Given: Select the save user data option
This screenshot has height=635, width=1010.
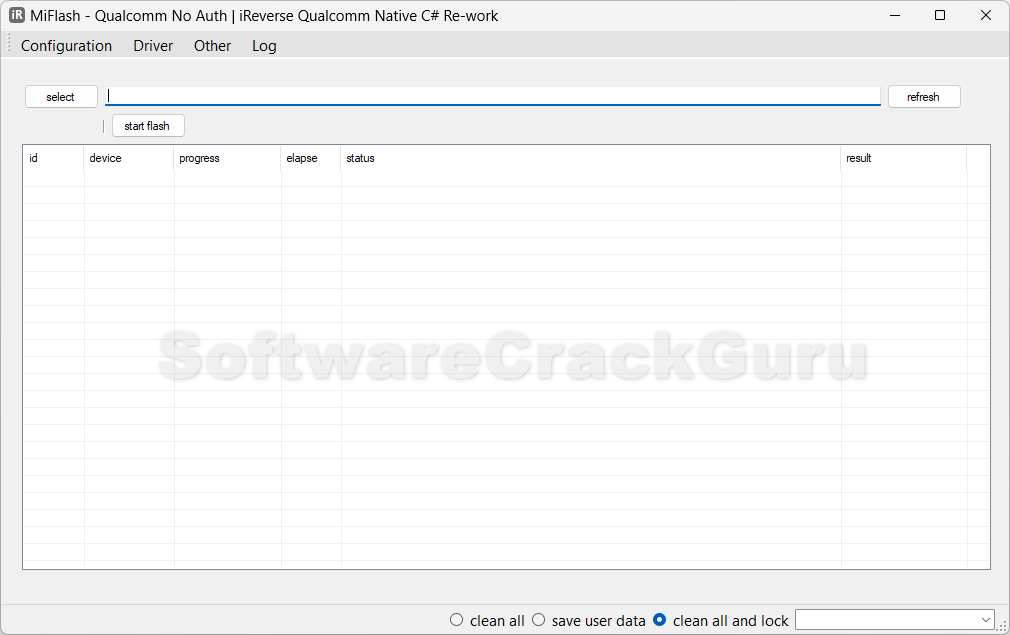Looking at the screenshot, I should (x=589, y=620).
